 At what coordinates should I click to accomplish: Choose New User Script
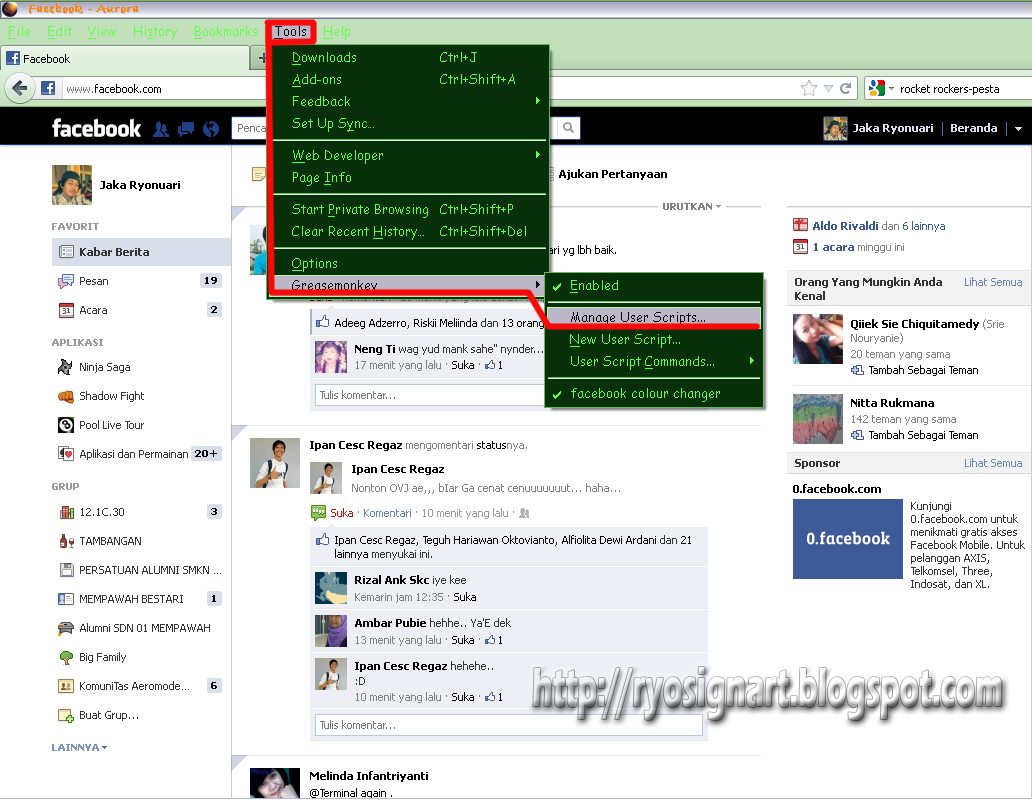(654, 339)
